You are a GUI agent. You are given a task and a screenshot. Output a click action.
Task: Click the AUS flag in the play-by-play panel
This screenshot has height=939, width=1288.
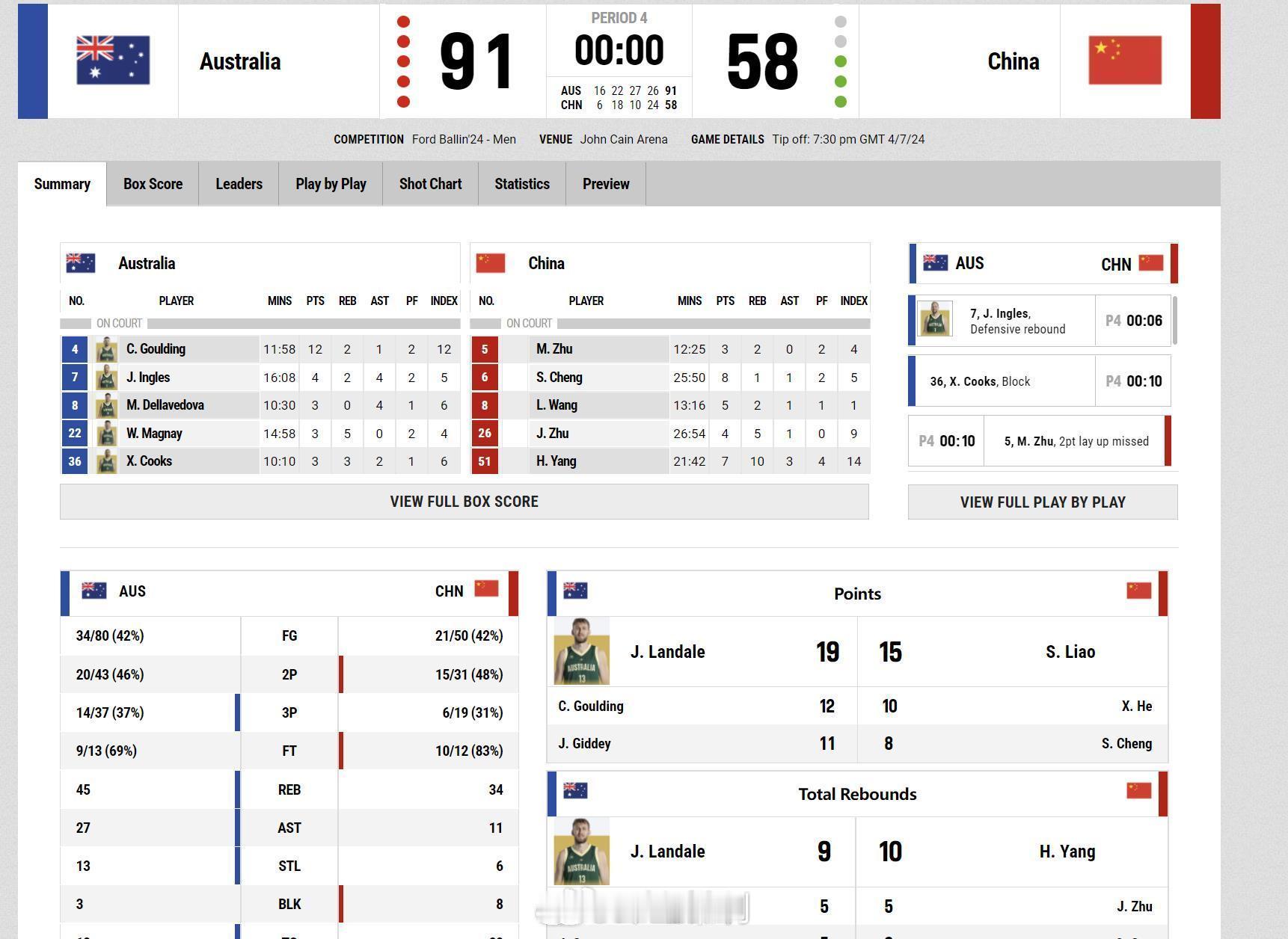coord(936,262)
